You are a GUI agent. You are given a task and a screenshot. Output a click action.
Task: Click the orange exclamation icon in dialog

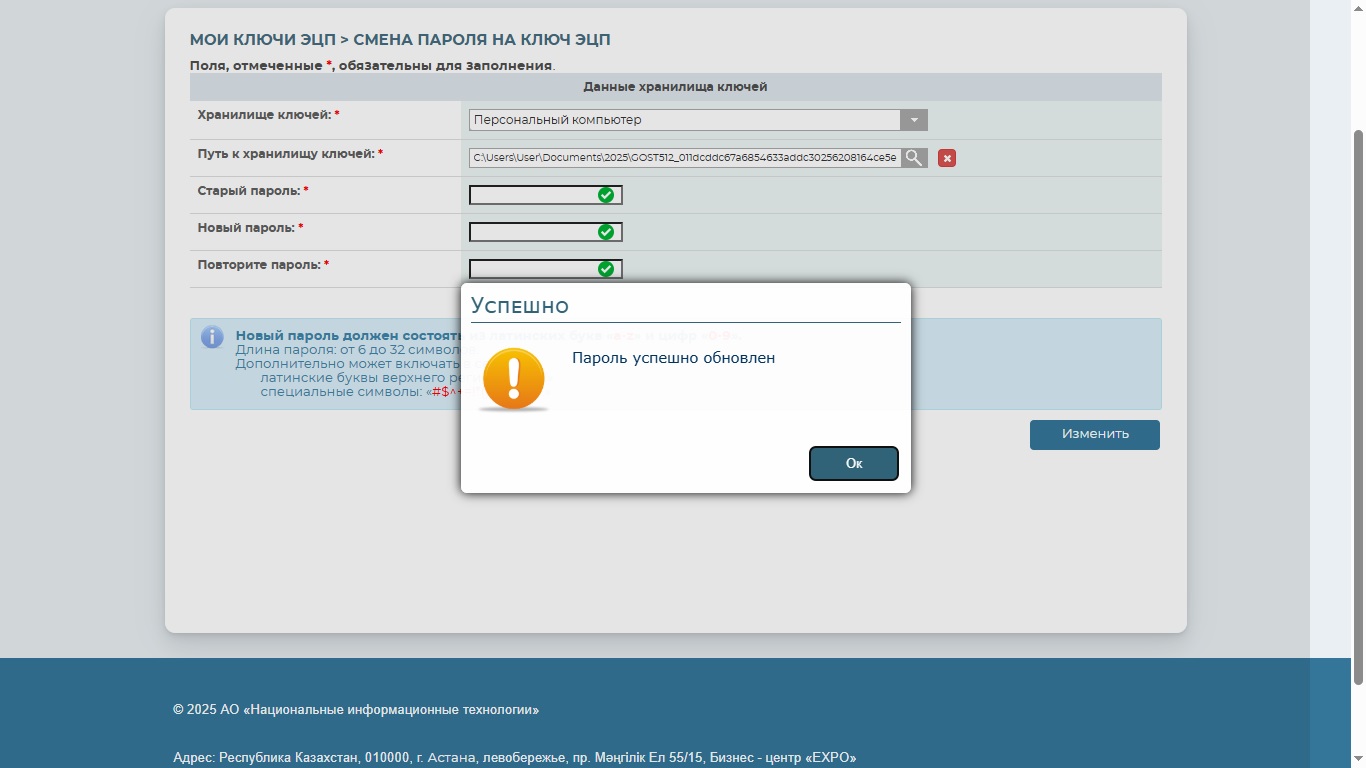pyautogui.click(x=513, y=379)
